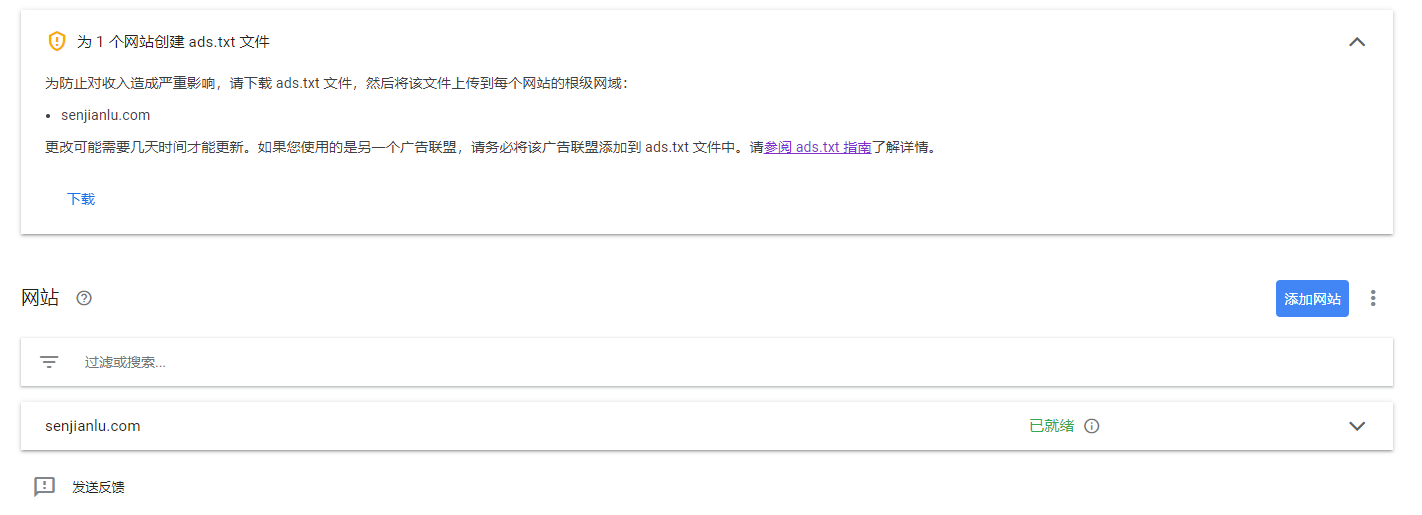Click the help icon next to 网站

point(84,298)
